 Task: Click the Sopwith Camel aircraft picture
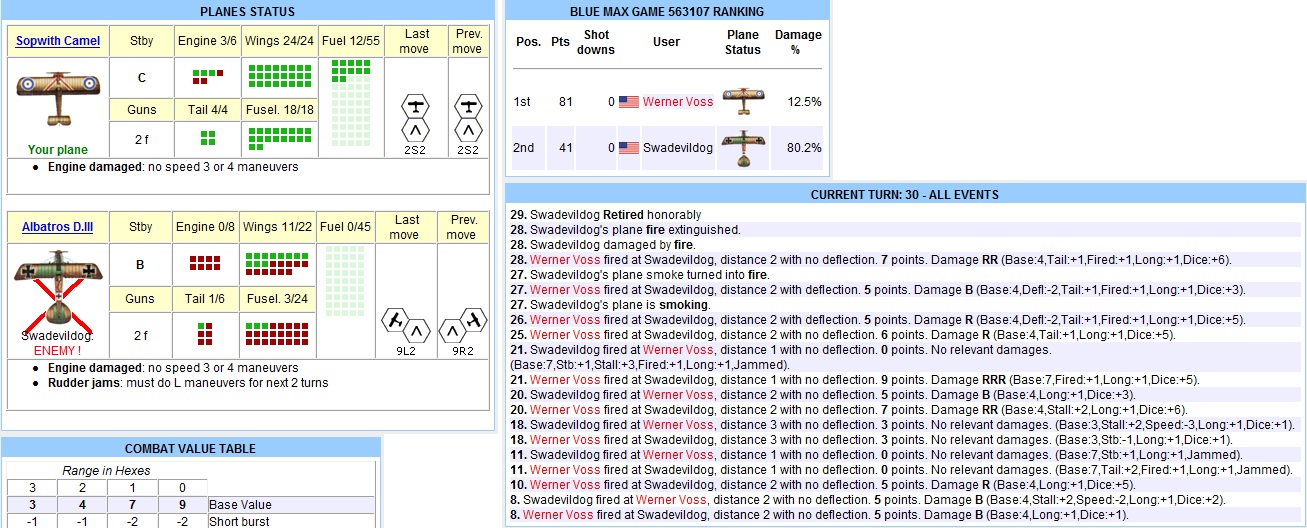(58, 98)
